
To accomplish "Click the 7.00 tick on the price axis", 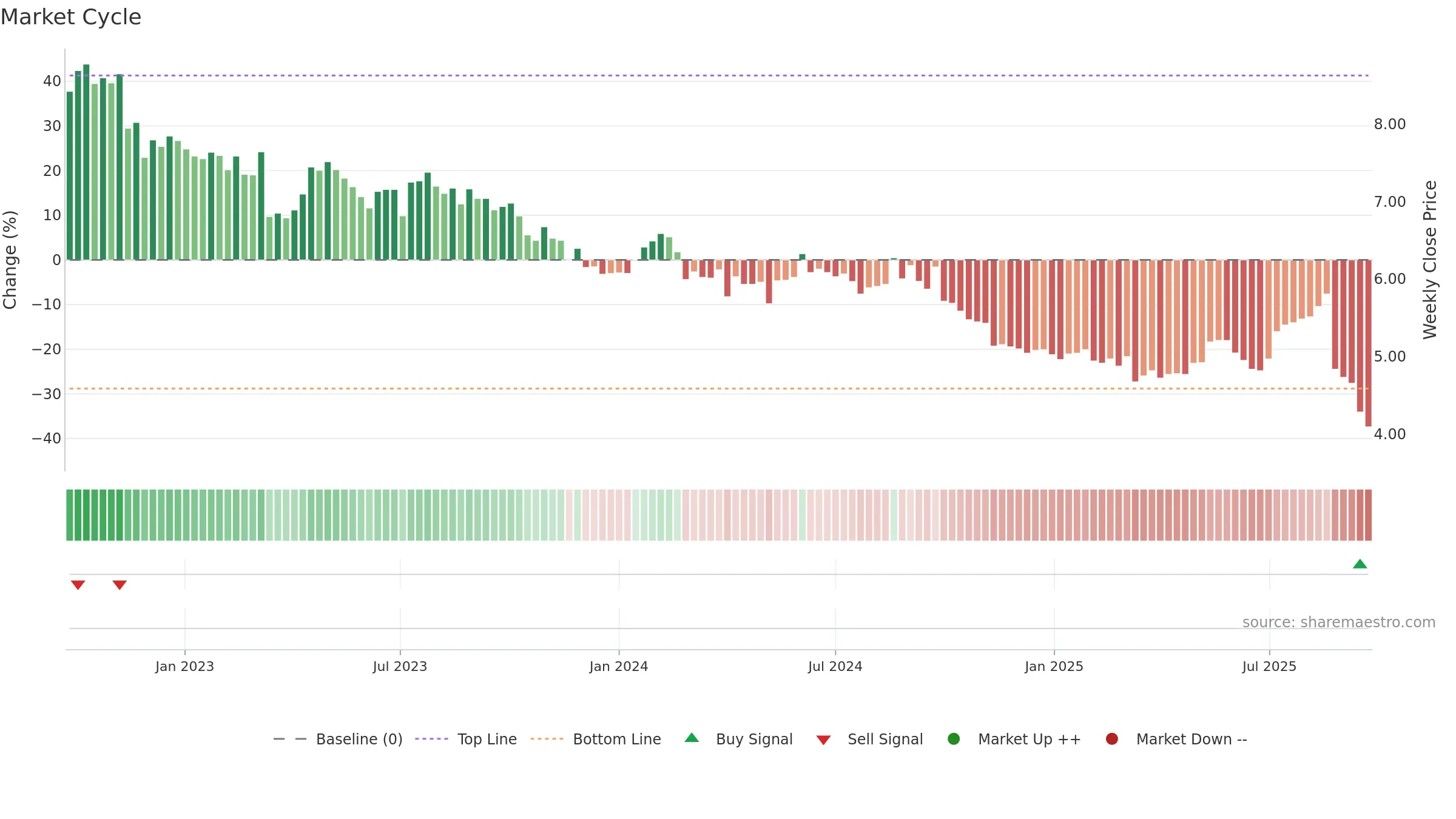I will click(1390, 202).
